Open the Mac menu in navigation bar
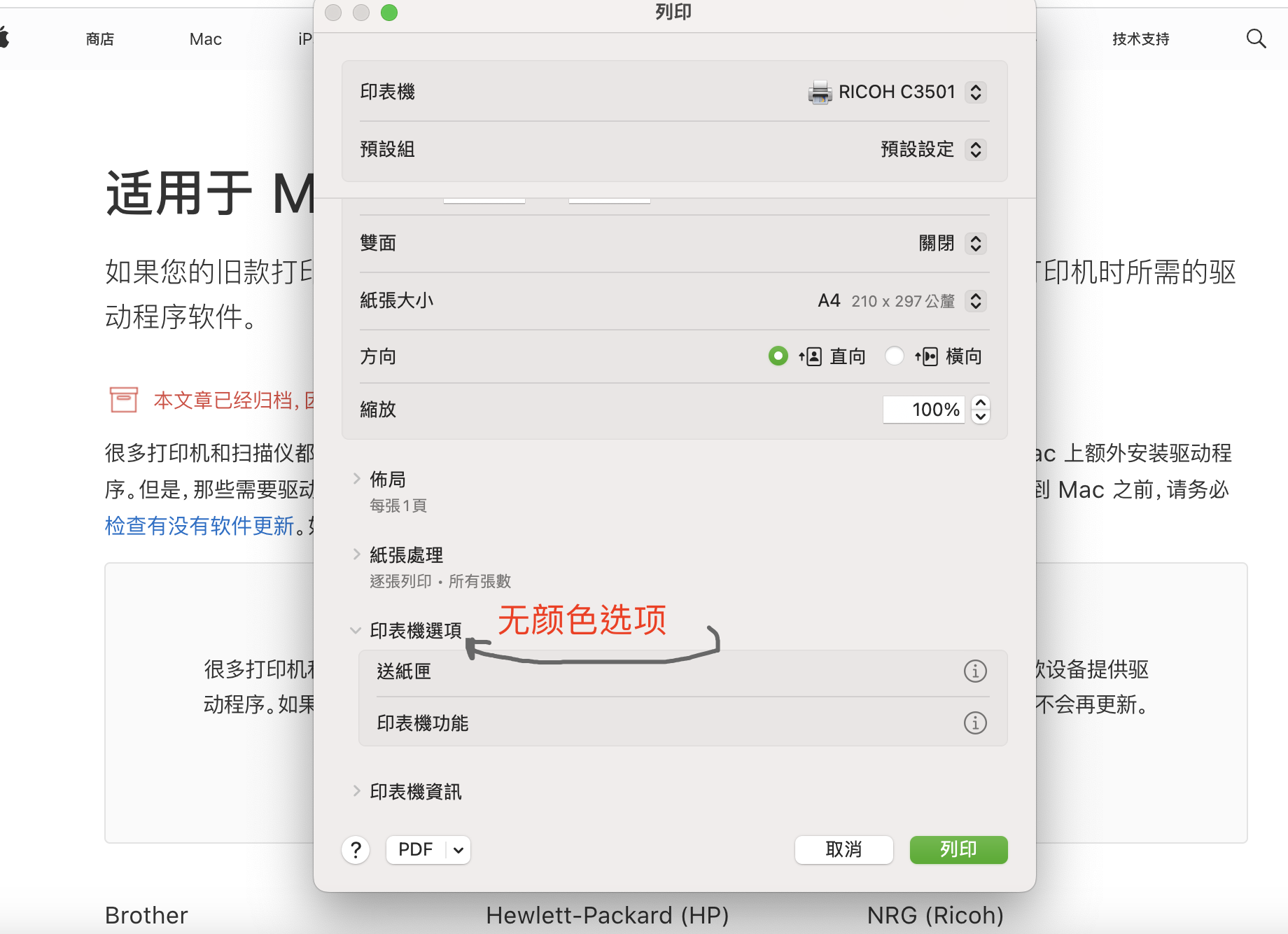 coord(205,39)
